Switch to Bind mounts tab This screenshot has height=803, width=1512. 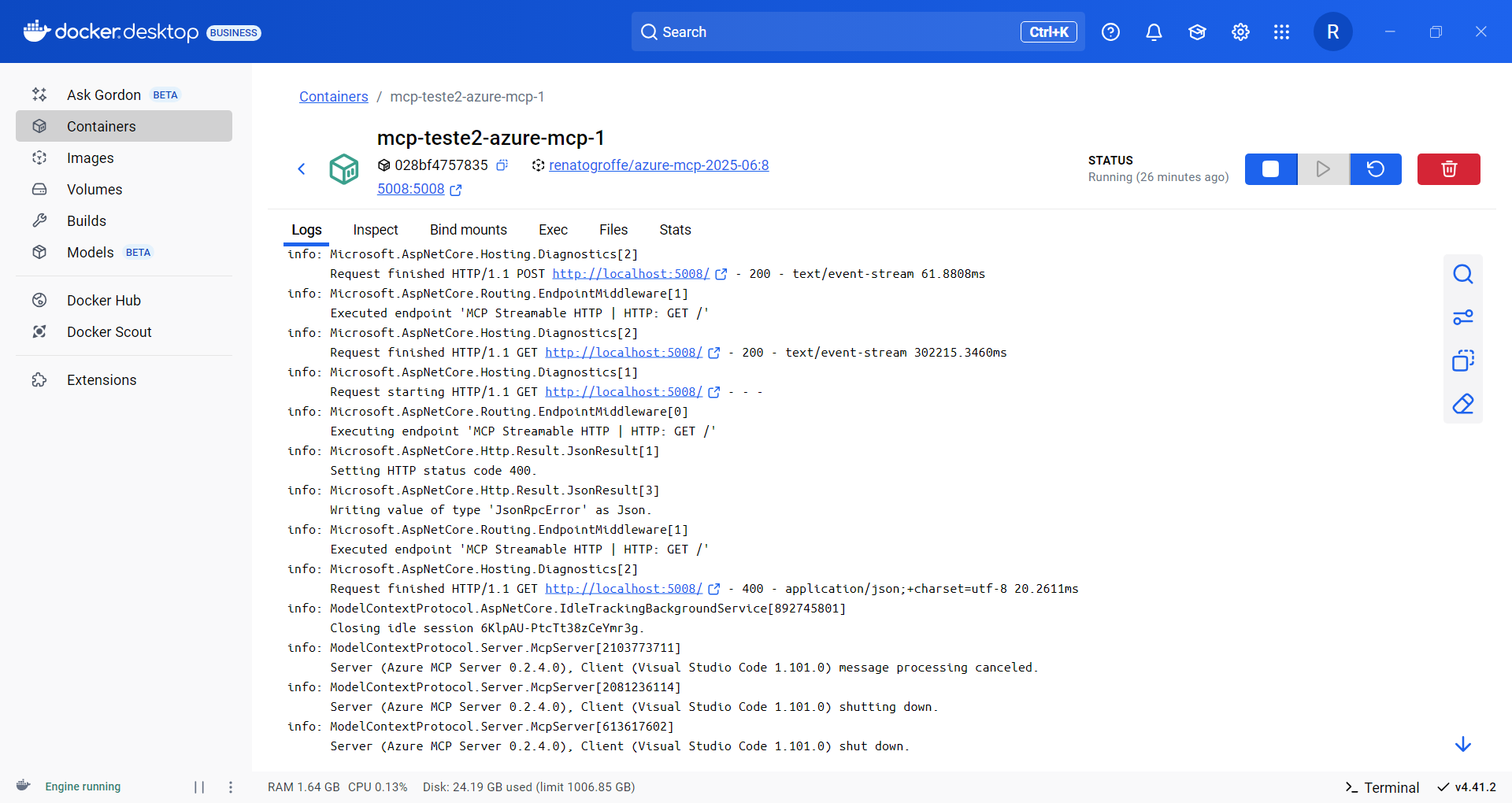(469, 230)
